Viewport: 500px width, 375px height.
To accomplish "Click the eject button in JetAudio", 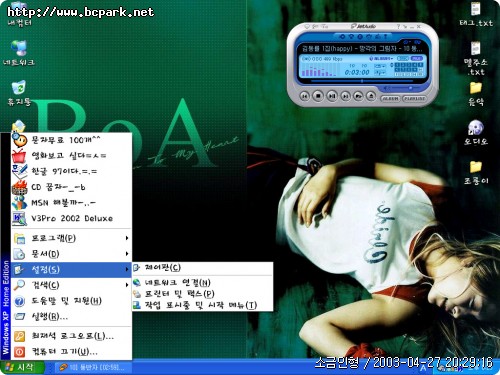I will click(371, 96).
